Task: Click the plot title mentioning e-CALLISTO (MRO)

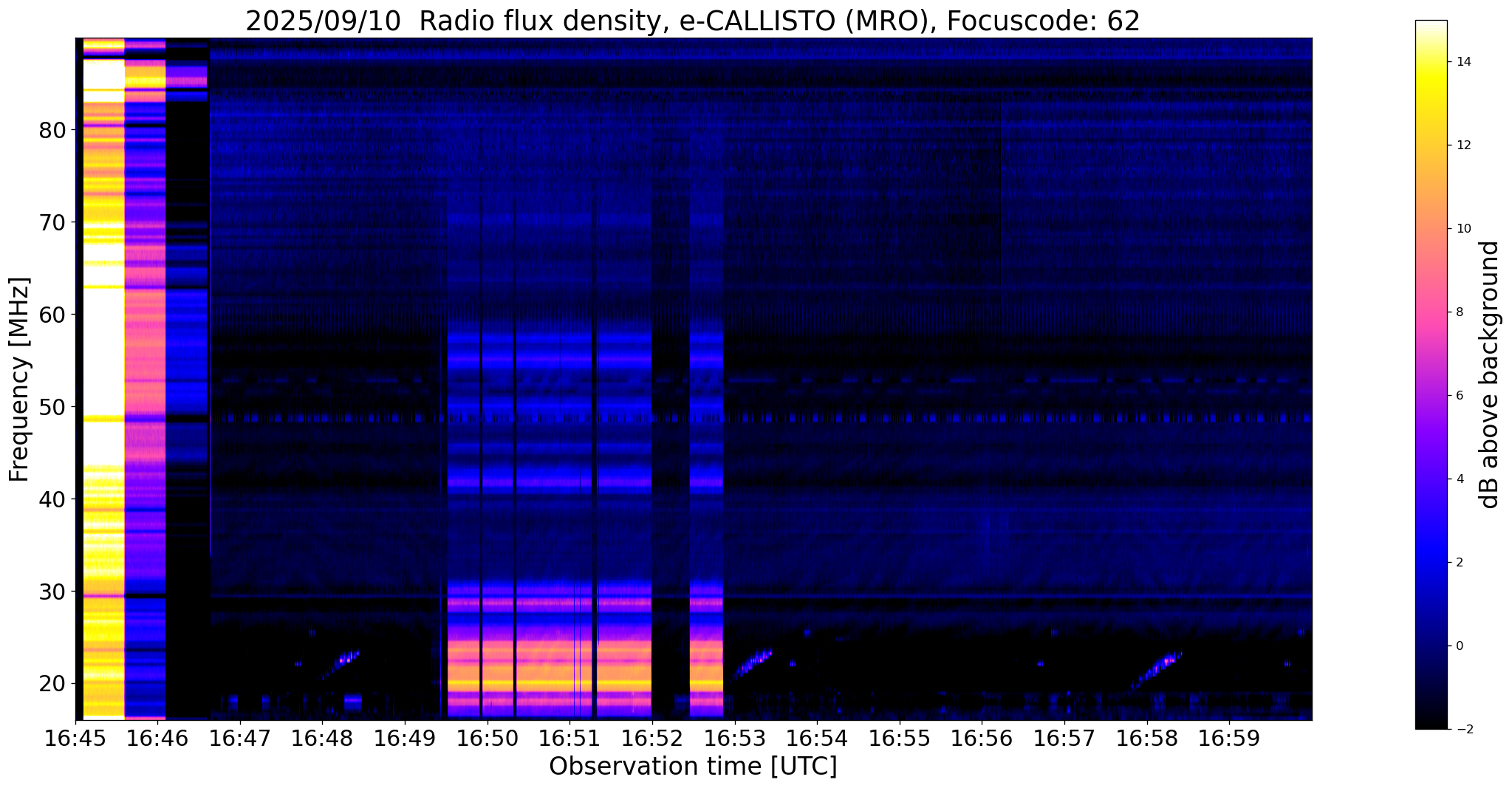Action: click(693, 21)
